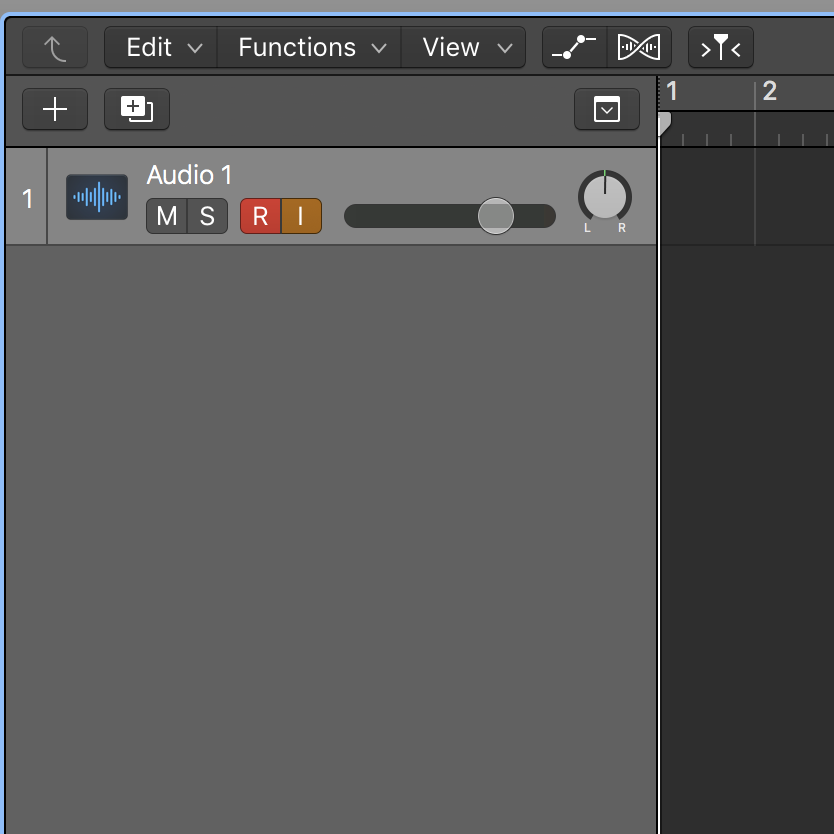Viewport: 834px width, 834px height.
Task: Toggle the Flex waveform button
Action: 639,47
